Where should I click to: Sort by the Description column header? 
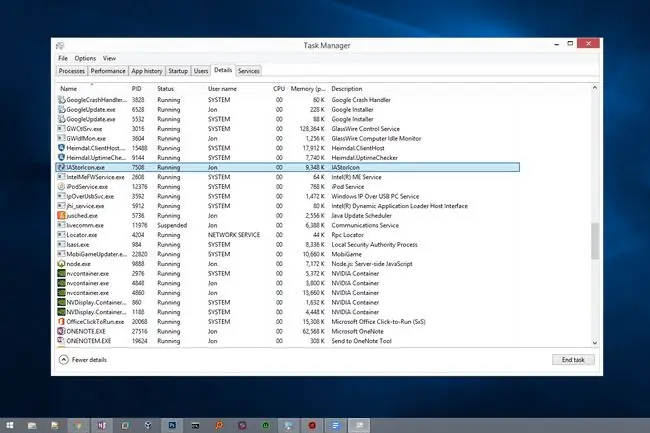[x=347, y=89]
